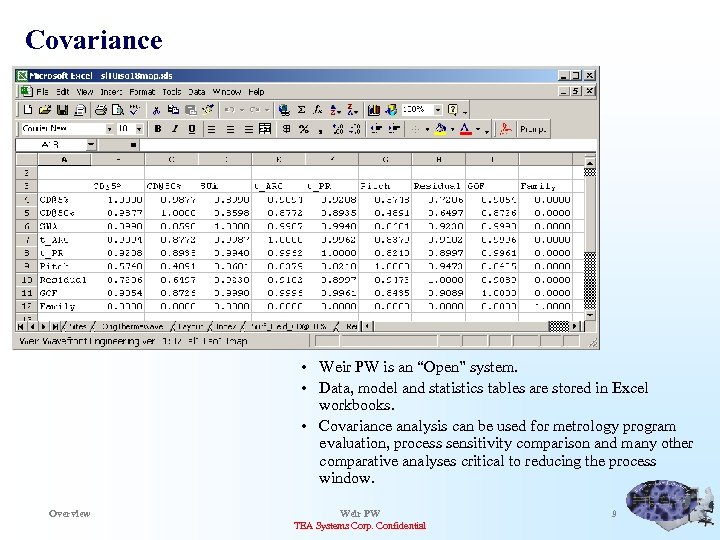The image size is (720, 540).
Task: Click the Redo arrow icon
Action: click(254, 110)
